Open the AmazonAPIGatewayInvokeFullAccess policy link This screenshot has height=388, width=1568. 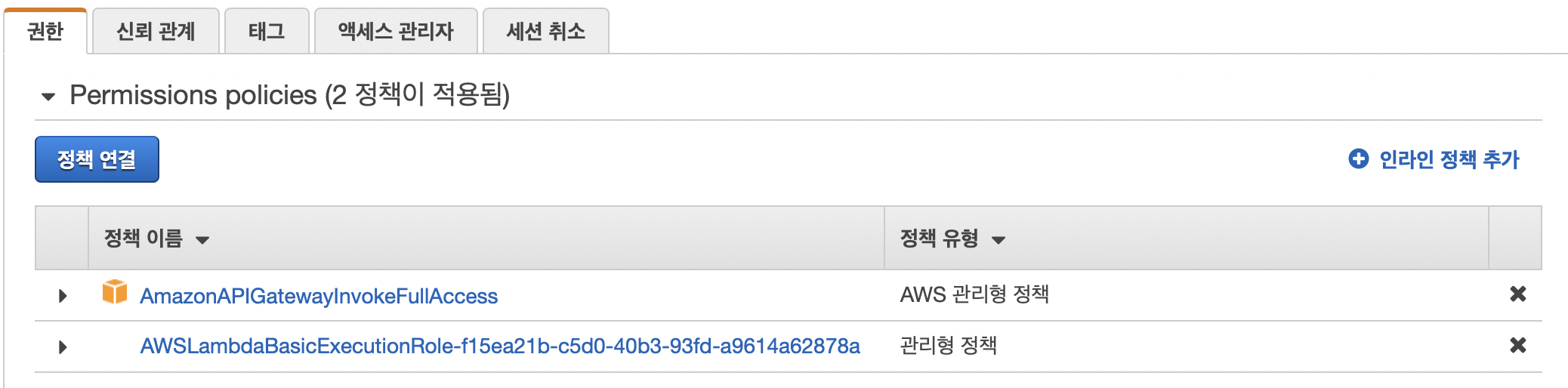(x=319, y=296)
